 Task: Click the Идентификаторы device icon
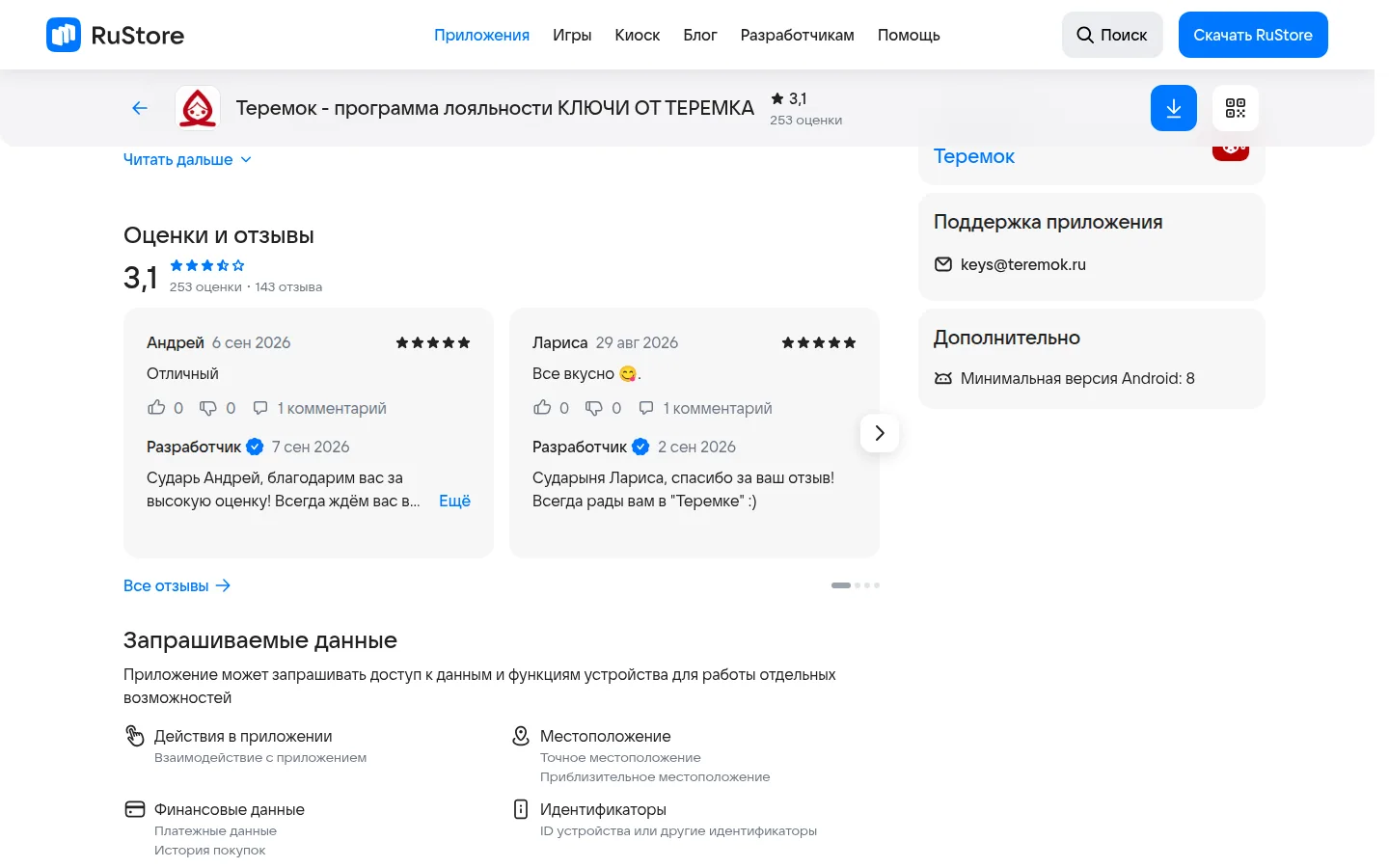[x=521, y=809]
